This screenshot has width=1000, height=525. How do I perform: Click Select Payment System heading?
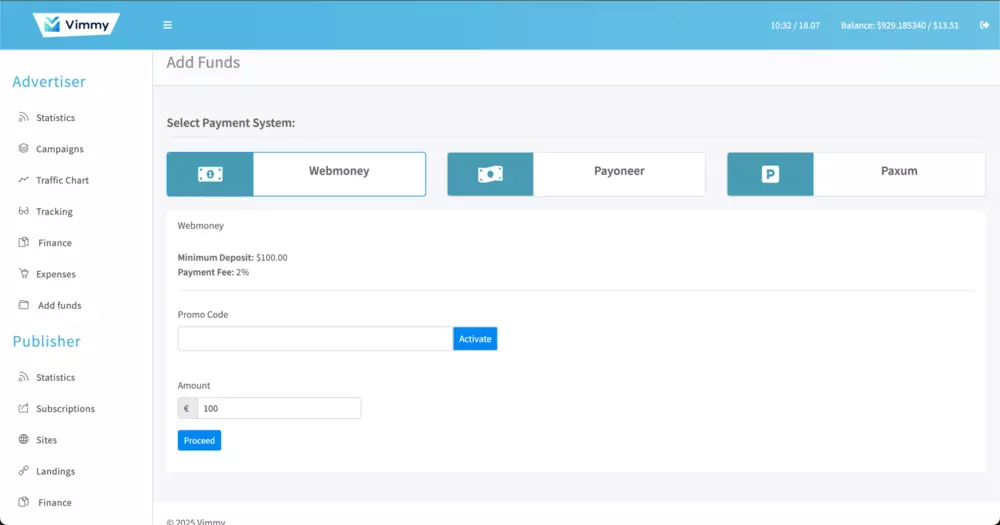tap(231, 122)
